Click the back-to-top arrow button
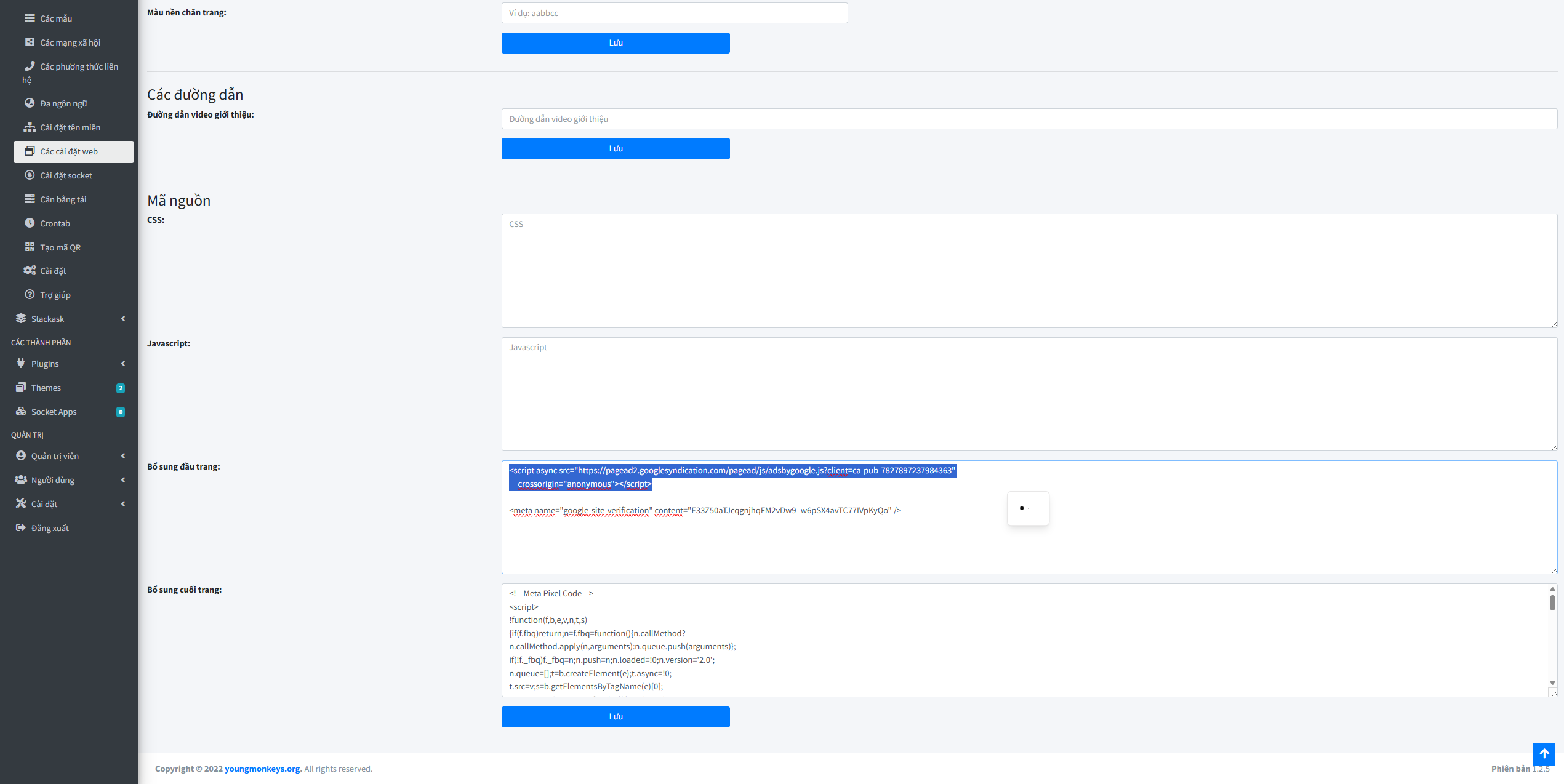The image size is (1564, 784). pyautogui.click(x=1544, y=753)
